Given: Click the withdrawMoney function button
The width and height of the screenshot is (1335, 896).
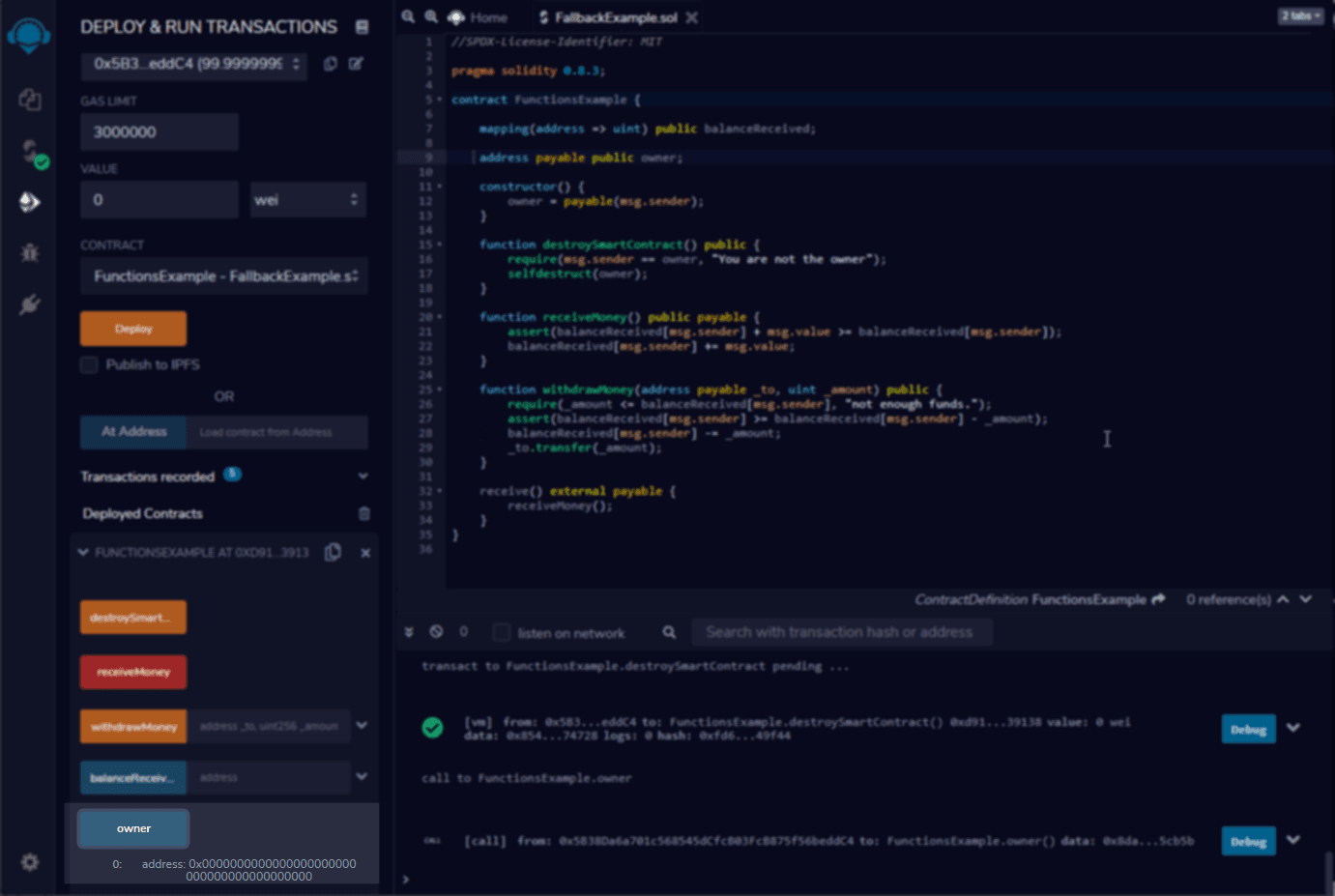Looking at the screenshot, I should (x=133, y=727).
